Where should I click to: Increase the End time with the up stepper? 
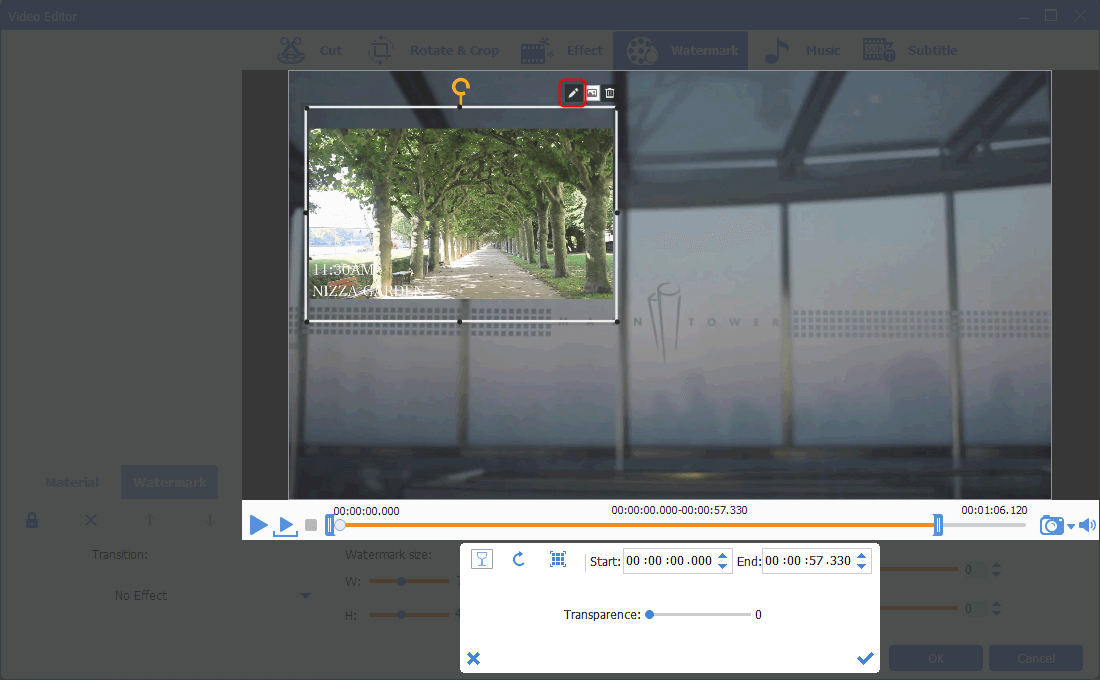pyautogui.click(x=863, y=555)
